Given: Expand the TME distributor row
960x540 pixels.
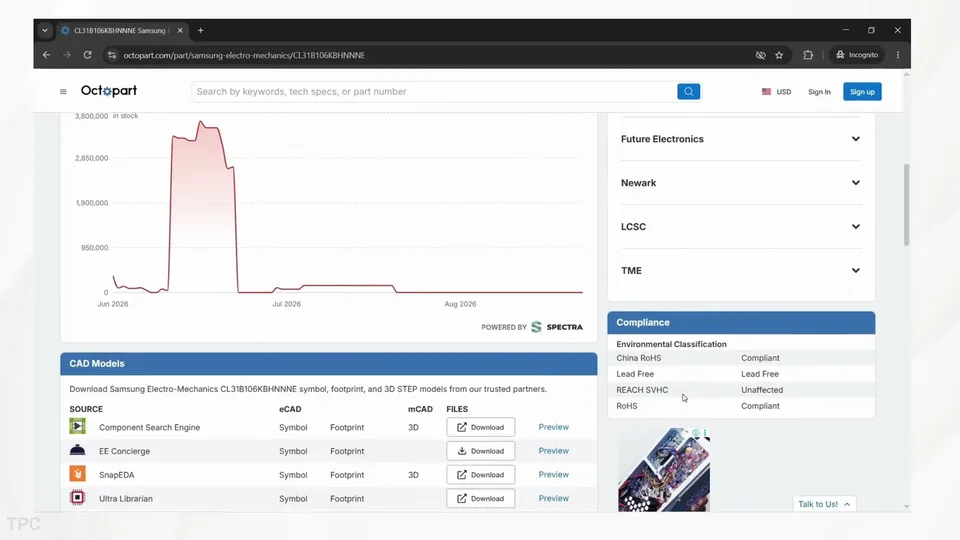Looking at the screenshot, I should 741,271.
